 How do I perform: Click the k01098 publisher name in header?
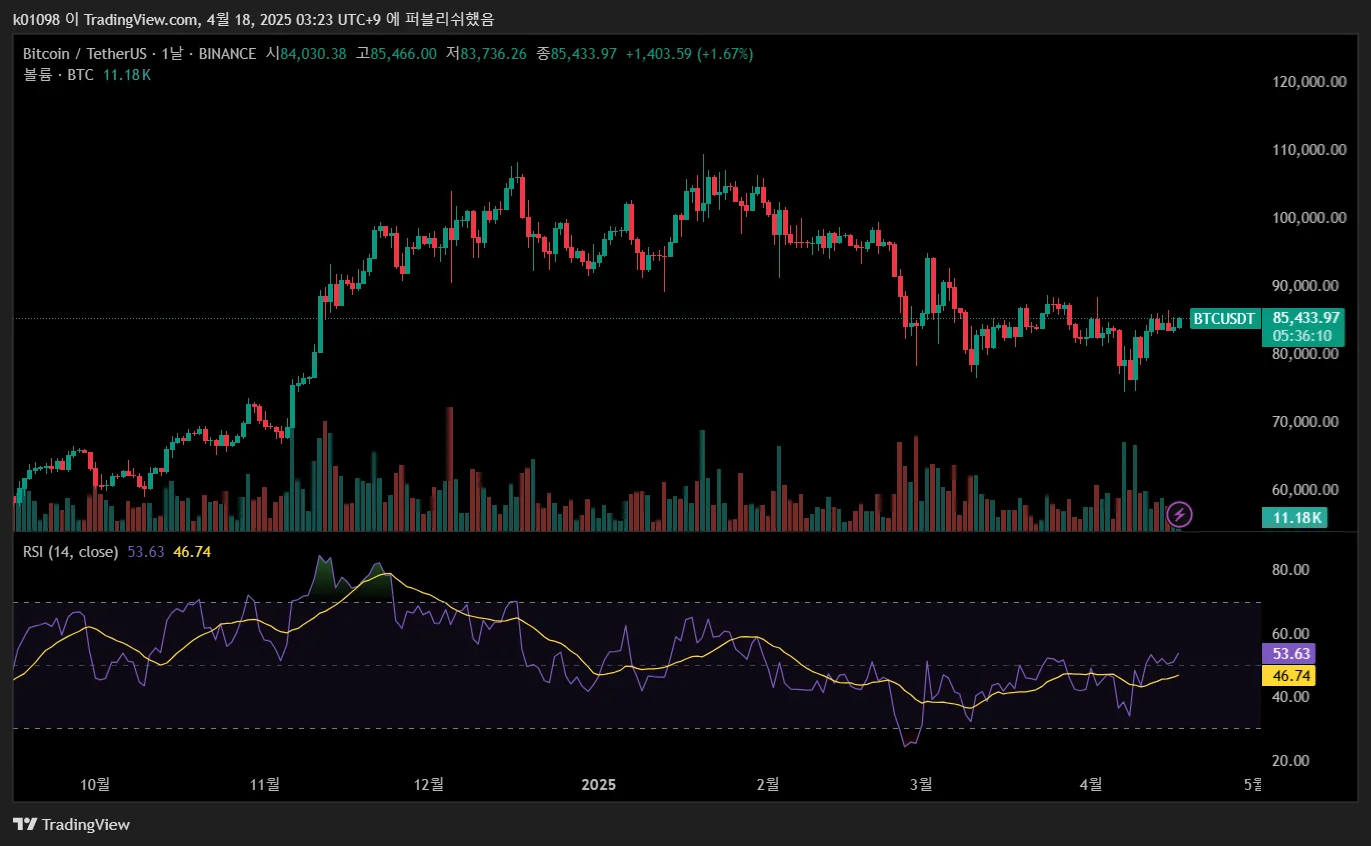37,19
